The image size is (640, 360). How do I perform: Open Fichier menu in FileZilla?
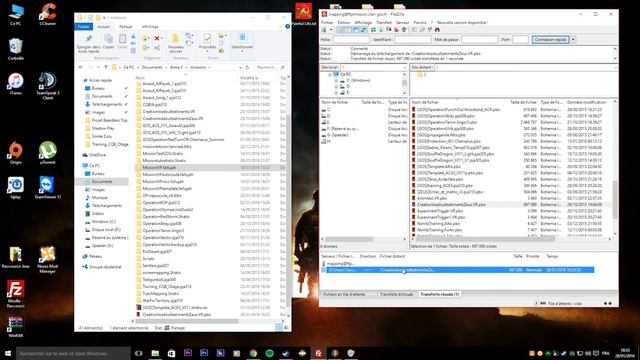[327, 22]
